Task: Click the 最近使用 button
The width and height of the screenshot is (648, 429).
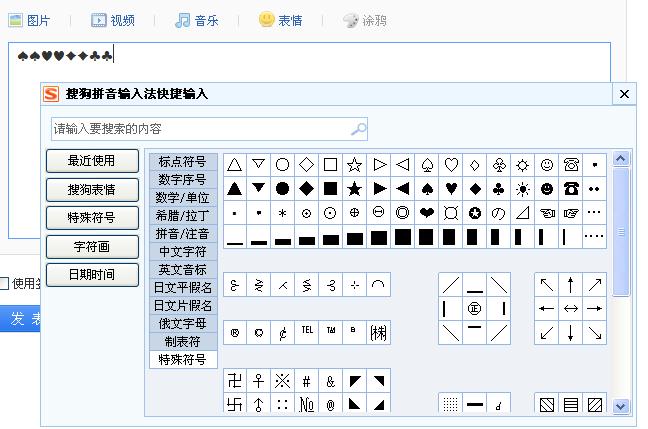Action: click(92, 161)
